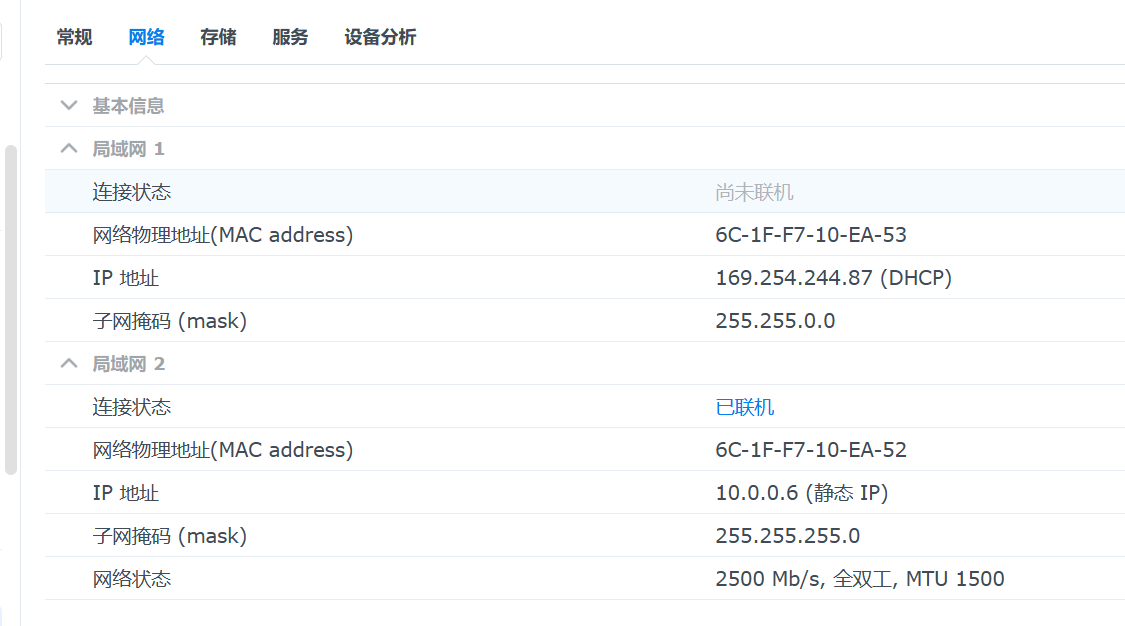
Task: Collapse the 局域网 2 section chevron
Action: 69,364
